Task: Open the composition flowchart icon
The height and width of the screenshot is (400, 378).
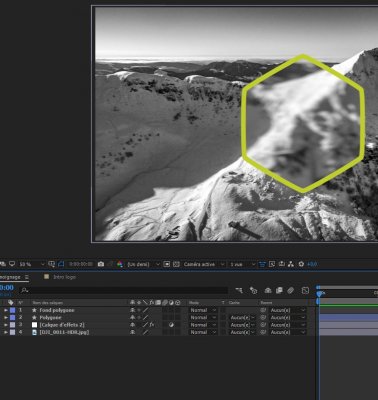Action: pos(291,264)
